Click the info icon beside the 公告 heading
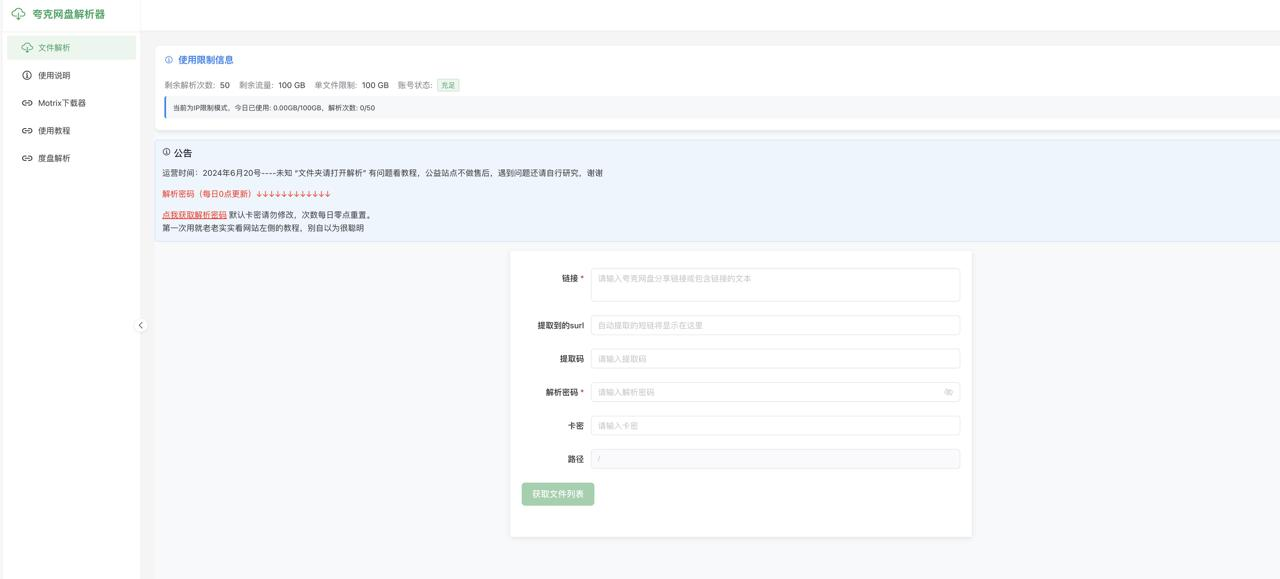Screen dimensions: 1280x579 166,151
